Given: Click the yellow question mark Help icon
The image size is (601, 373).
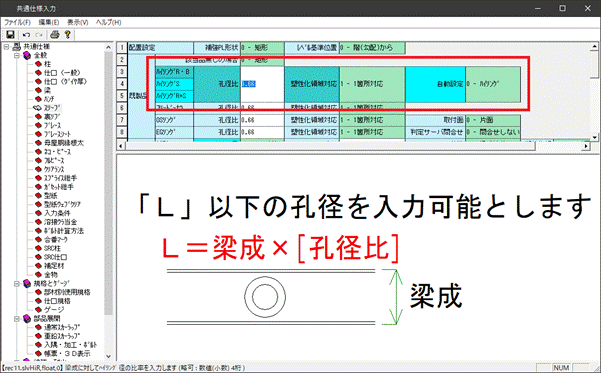Looking at the screenshot, I should click(x=68, y=35).
